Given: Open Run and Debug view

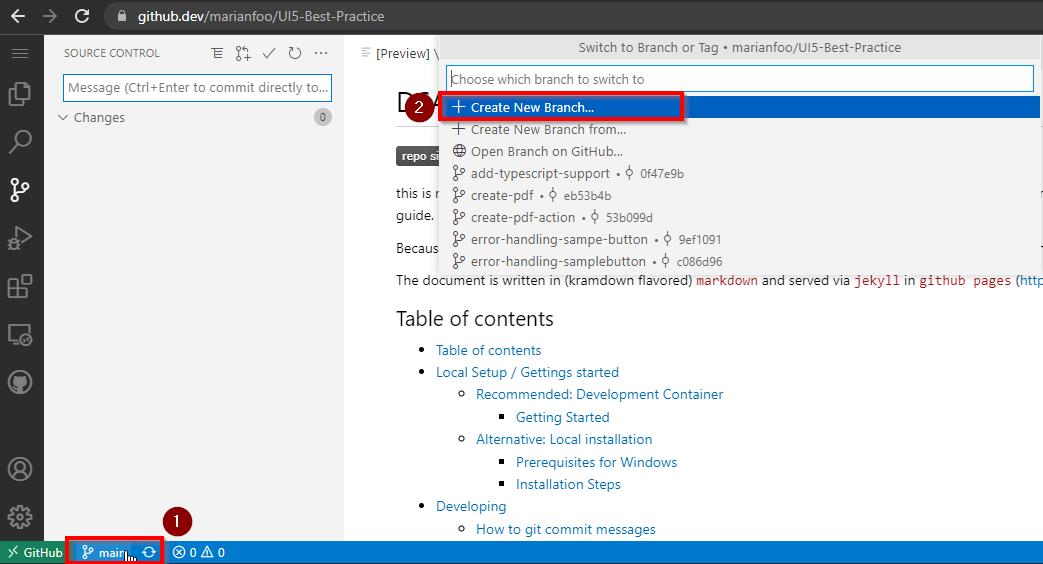Looking at the screenshot, I should tap(20, 237).
